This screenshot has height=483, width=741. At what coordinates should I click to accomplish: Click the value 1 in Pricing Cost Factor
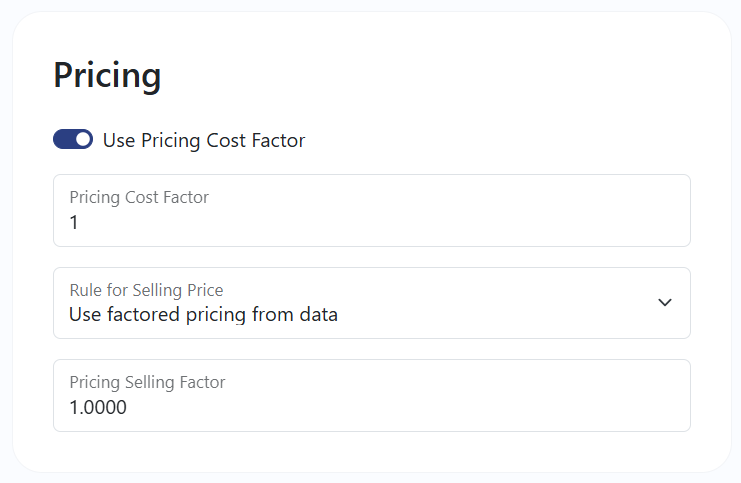(x=74, y=223)
